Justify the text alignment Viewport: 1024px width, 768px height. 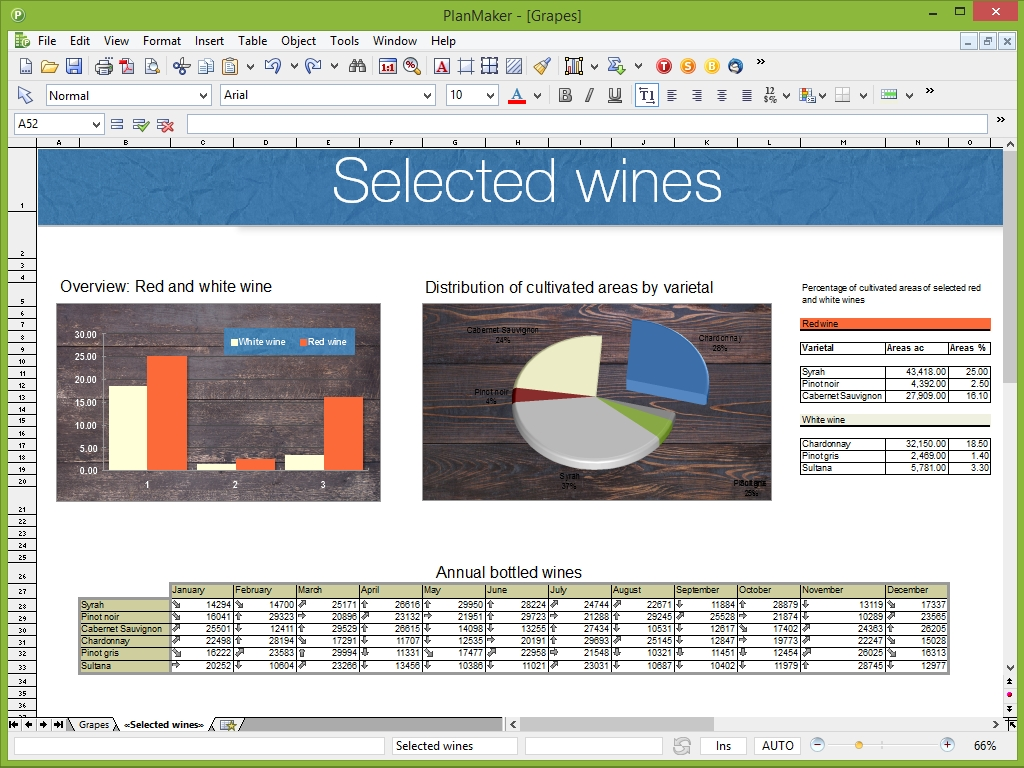[746, 95]
